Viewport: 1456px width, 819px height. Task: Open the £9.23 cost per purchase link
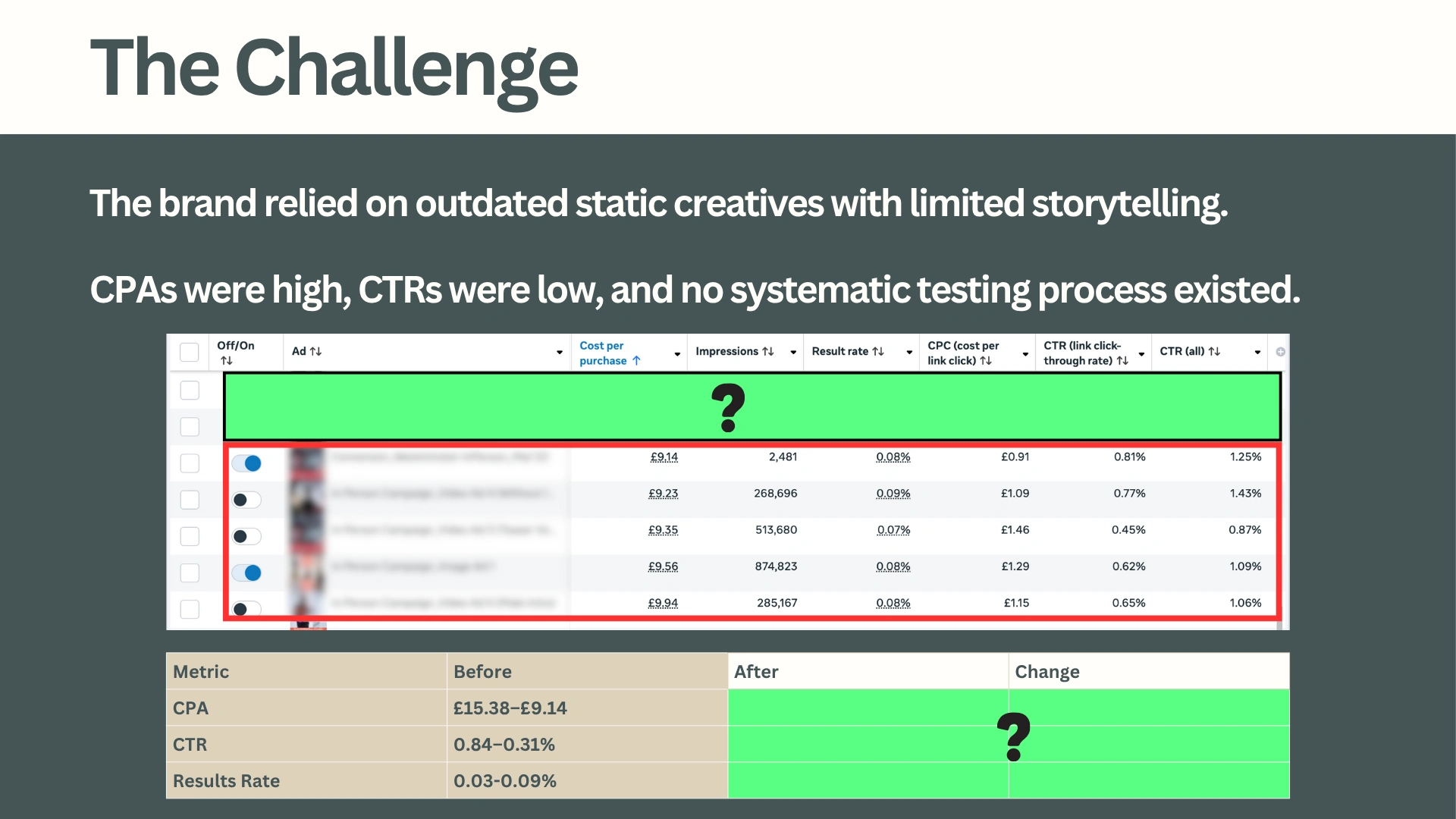click(x=663, y=494)
